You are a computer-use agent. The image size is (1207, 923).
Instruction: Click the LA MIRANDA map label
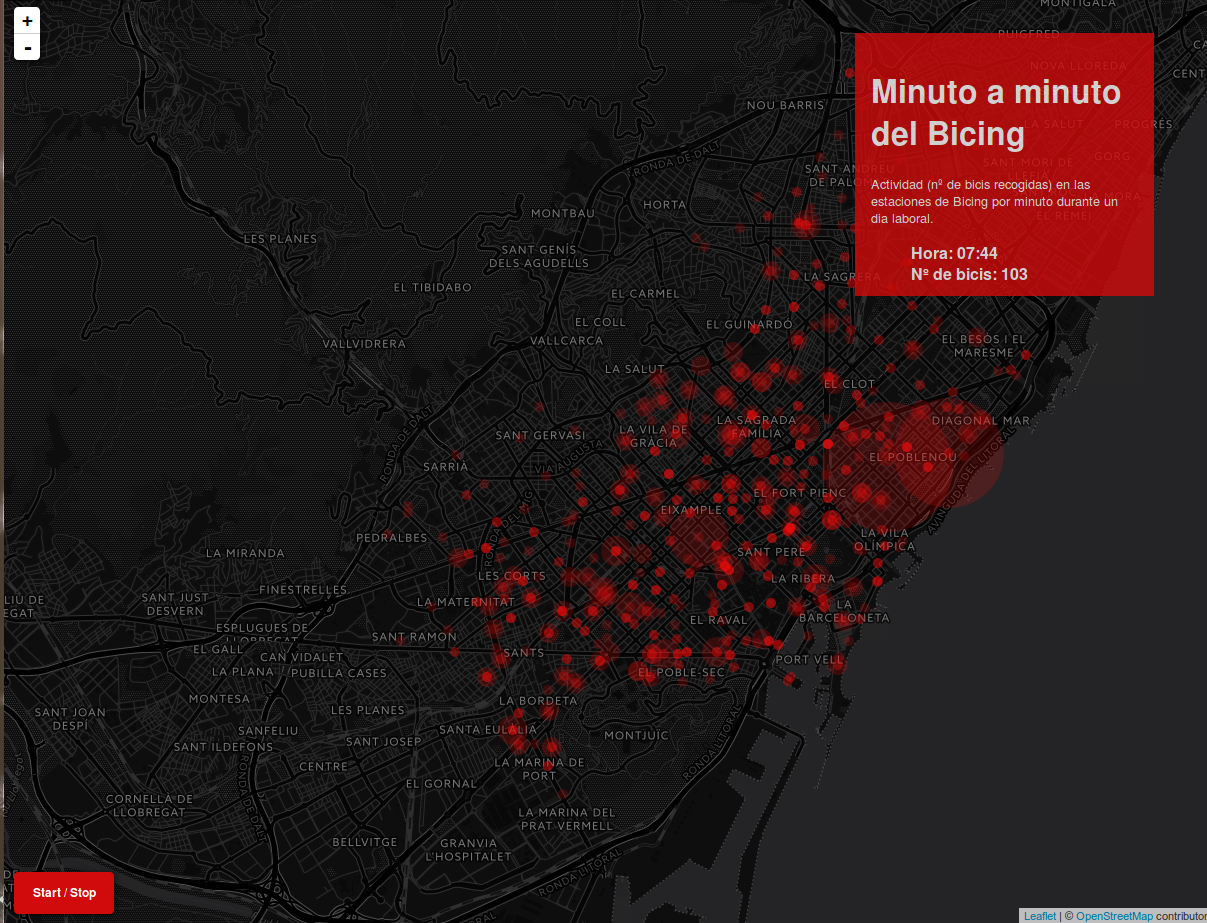tap(245, 553)
